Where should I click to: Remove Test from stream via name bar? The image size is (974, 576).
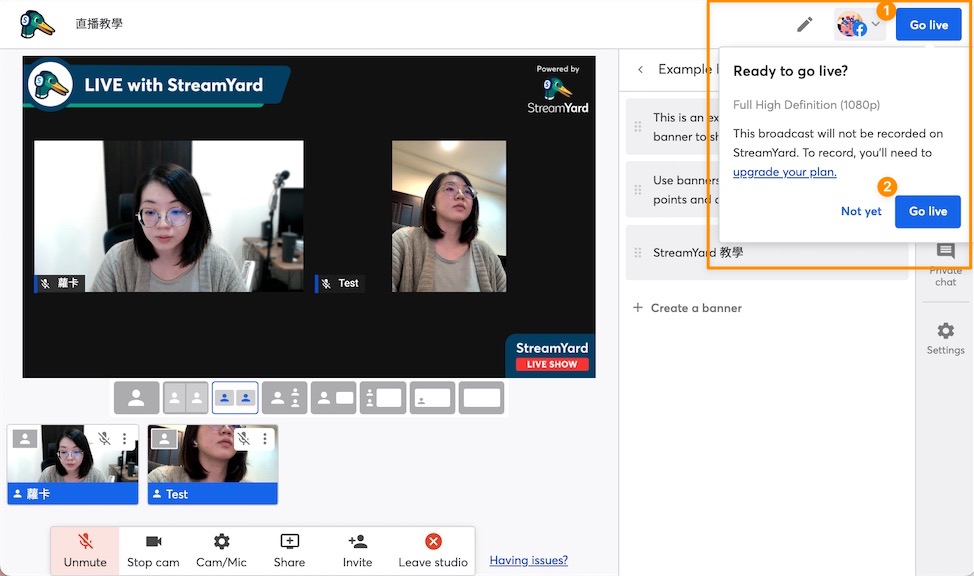212,494
